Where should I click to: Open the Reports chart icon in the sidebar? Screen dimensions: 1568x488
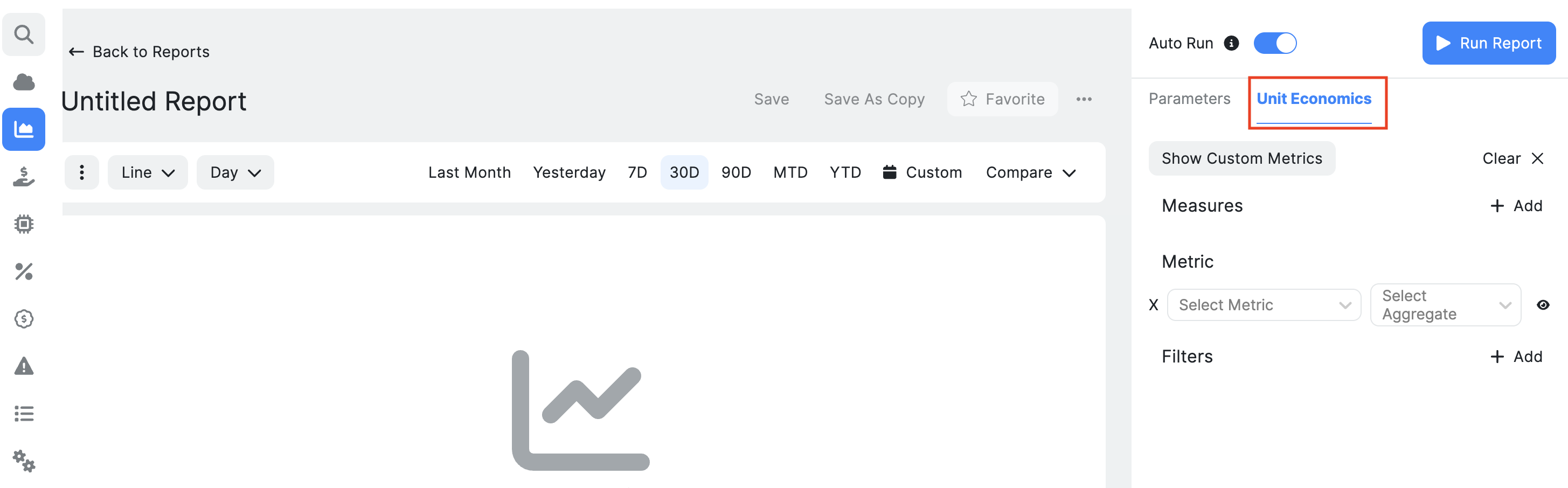coord(24,129)
